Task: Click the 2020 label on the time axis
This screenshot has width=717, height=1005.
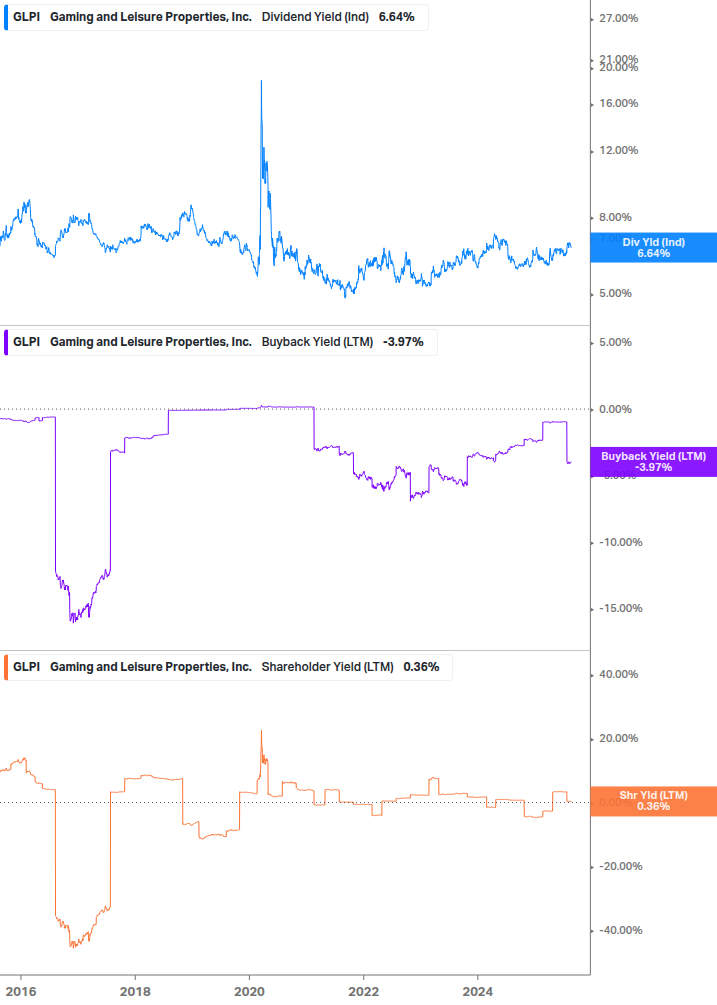Action: [x=249, y=992]
